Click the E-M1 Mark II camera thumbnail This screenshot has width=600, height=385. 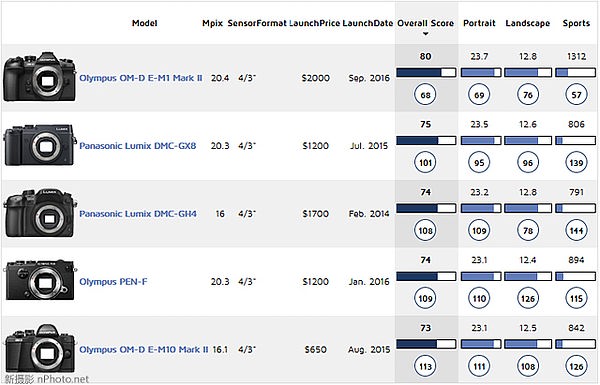[39, 77]
